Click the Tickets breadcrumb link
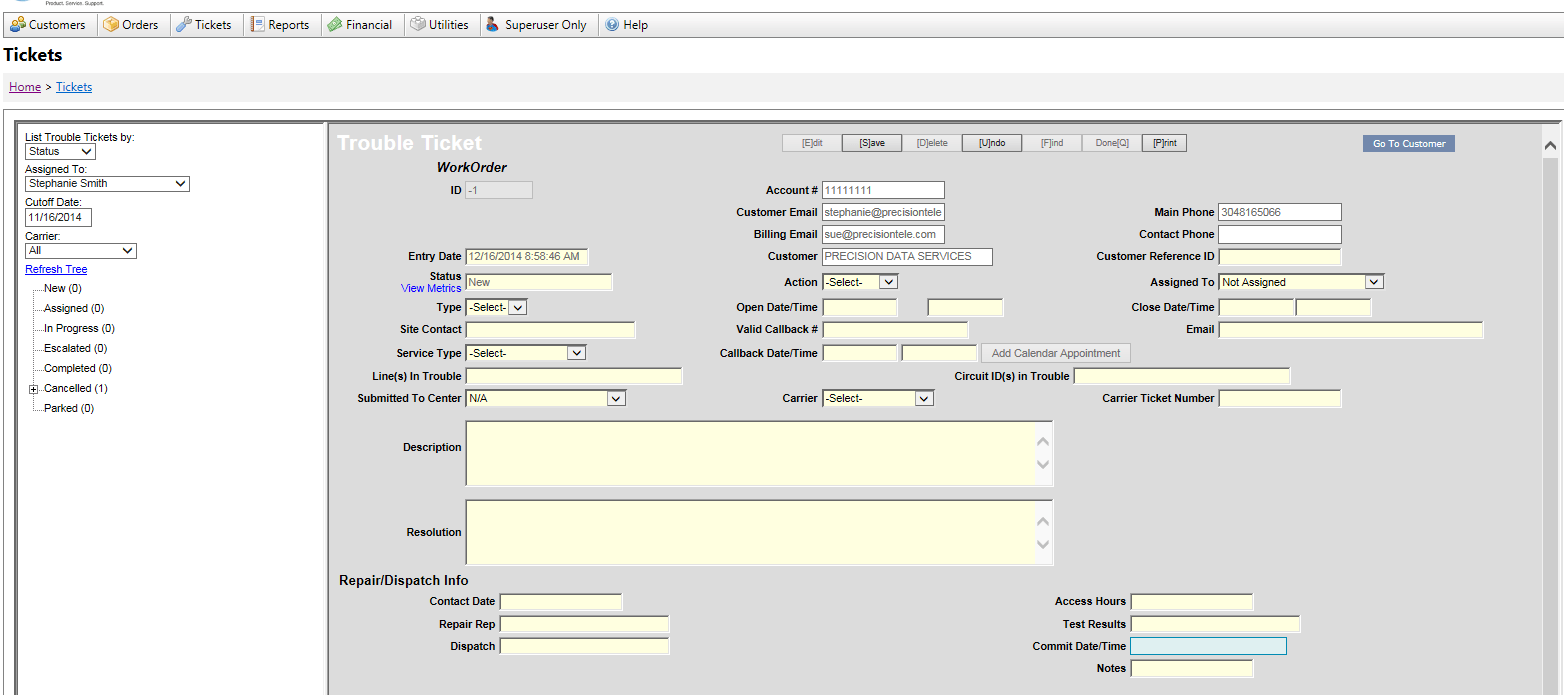This screenshot has width=1564, height=695. (x=74, y=87)
